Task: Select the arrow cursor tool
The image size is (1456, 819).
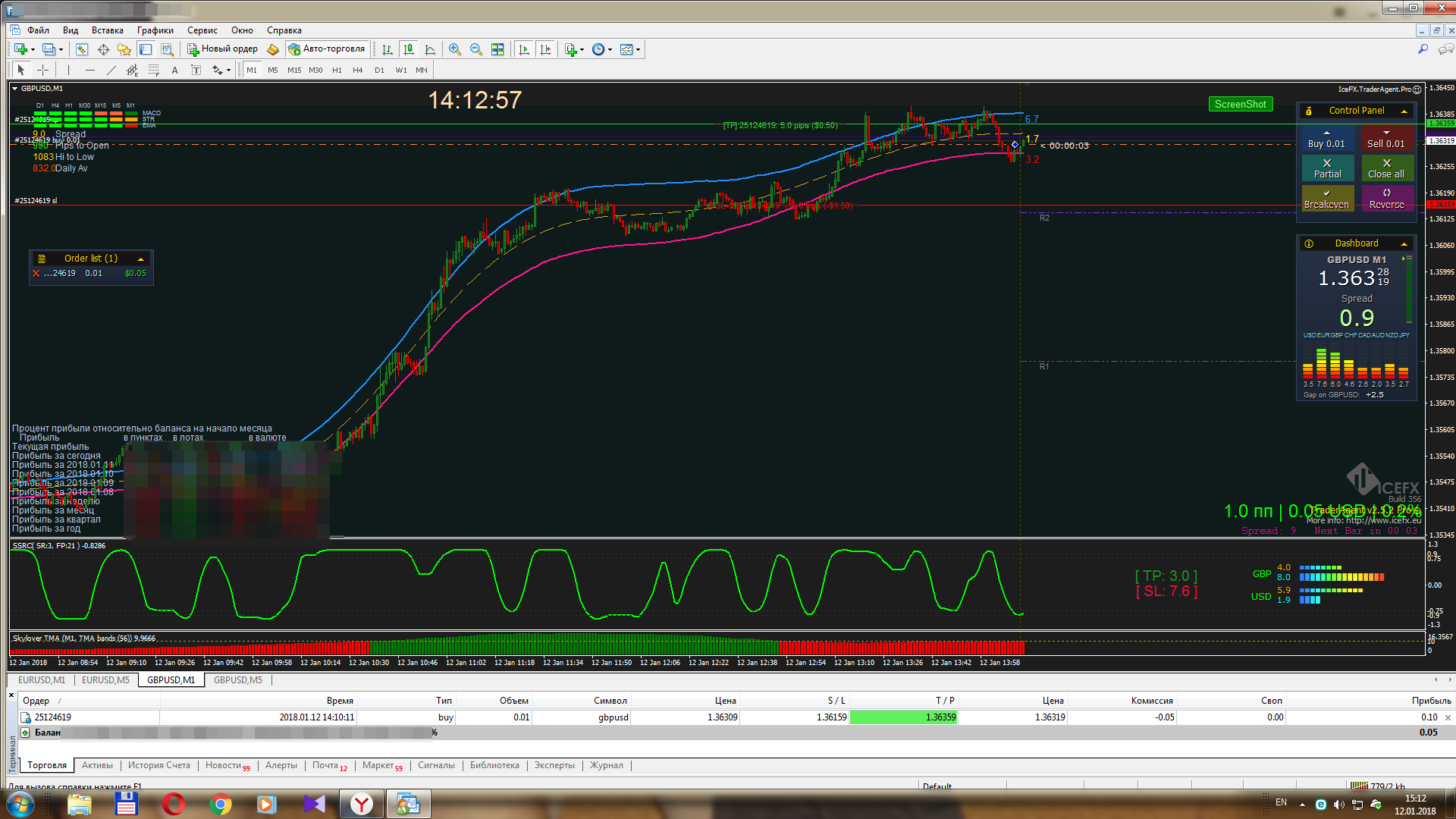Action: tap(21, 70)
